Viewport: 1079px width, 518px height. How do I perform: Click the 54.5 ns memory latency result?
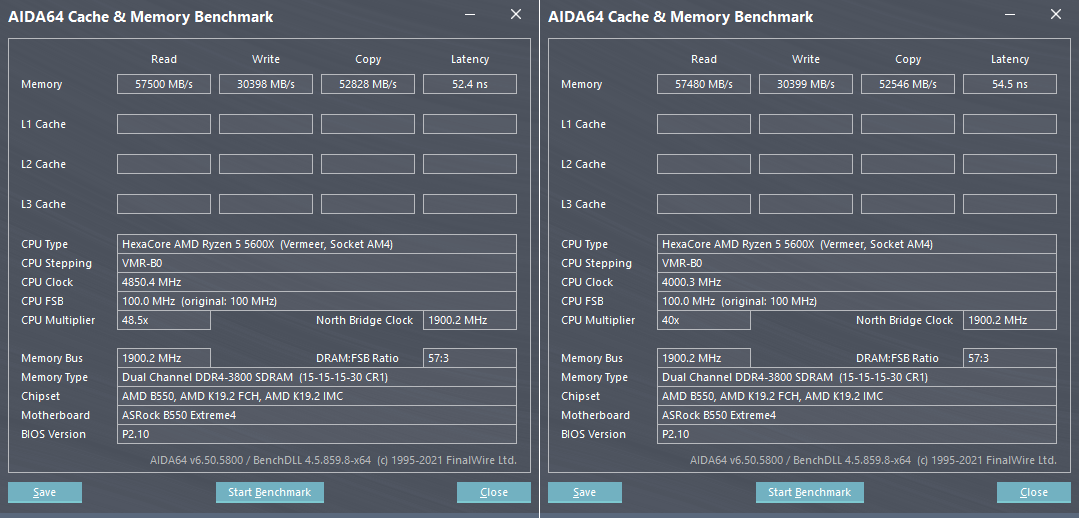(x=1010, y=84)
